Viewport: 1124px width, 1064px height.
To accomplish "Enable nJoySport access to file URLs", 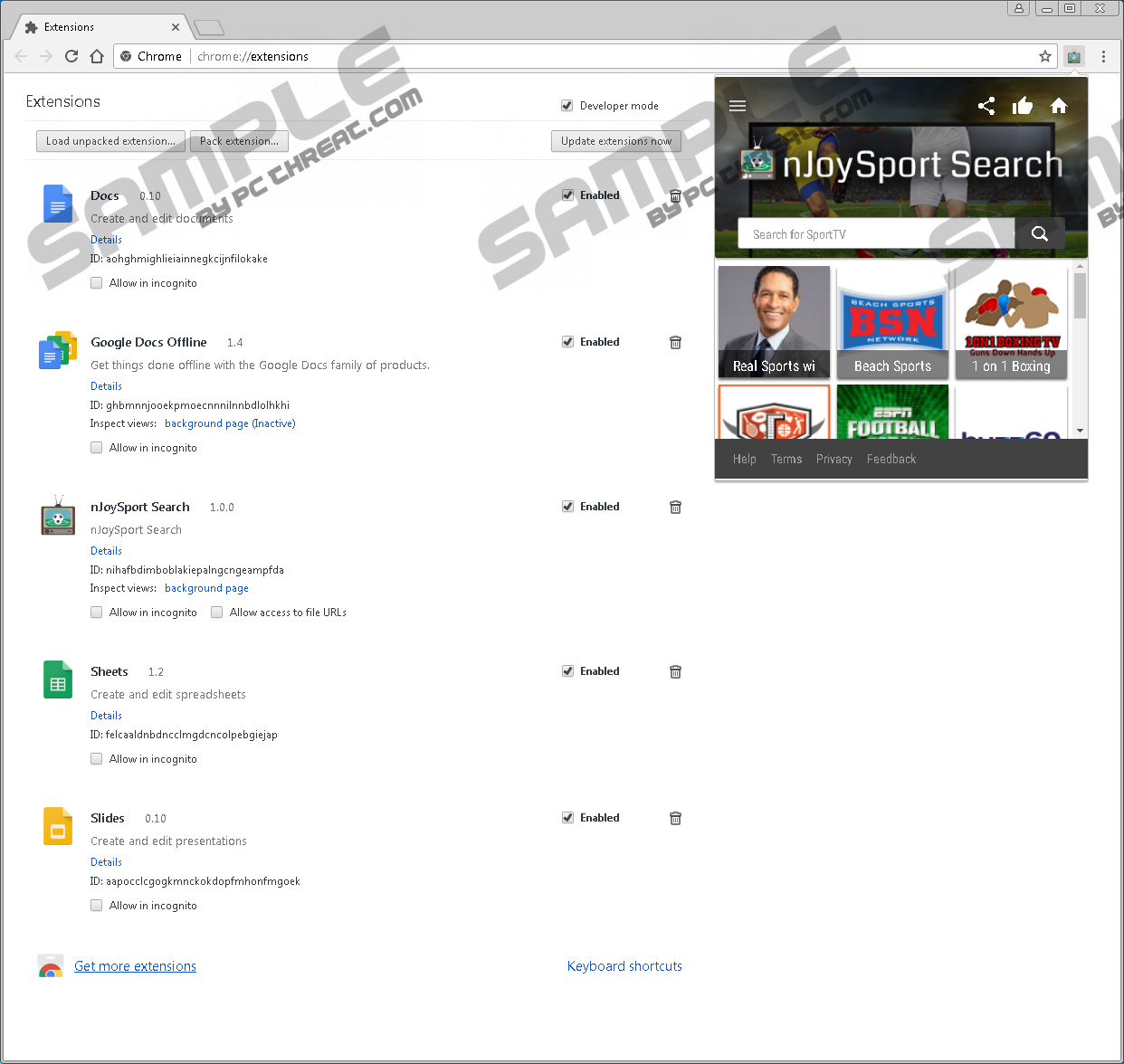I will (x=217, y=613).
